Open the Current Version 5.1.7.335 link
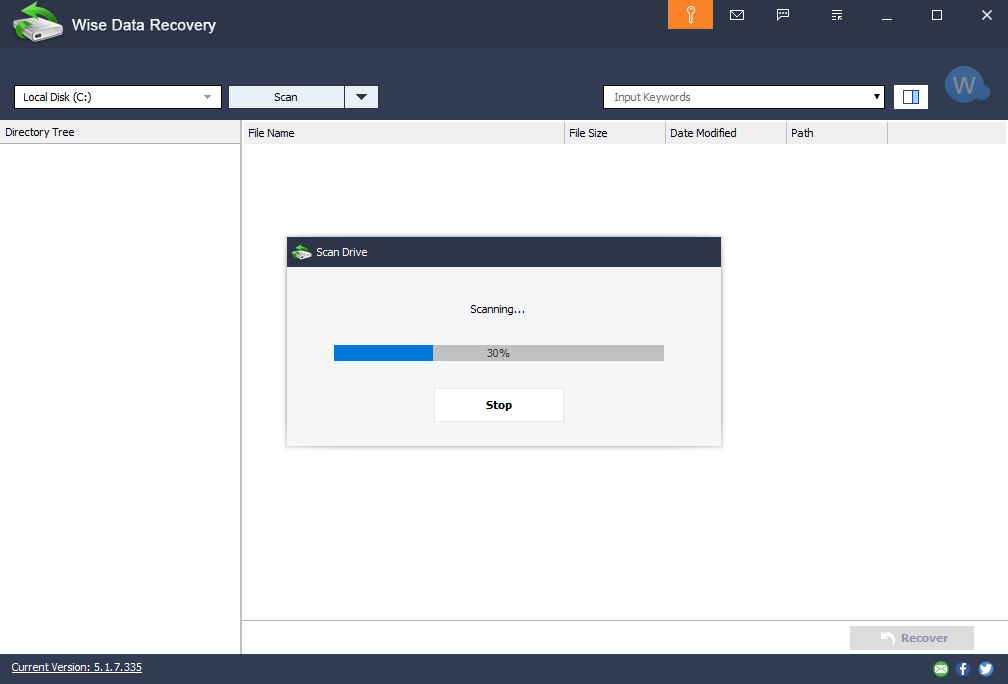Viewport: 1008px width, 684px height. pos(76,667)
